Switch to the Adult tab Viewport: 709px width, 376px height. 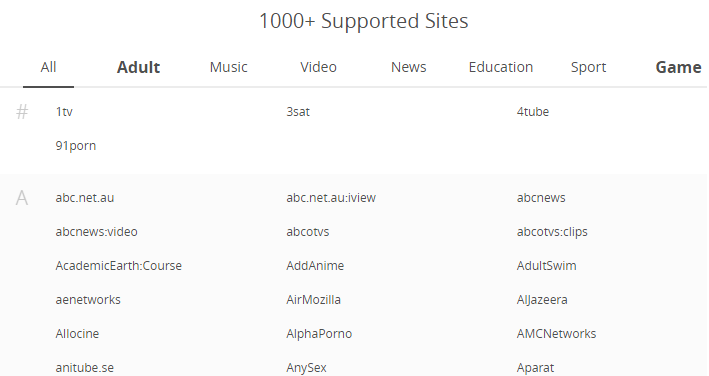[x=138, y=67]
